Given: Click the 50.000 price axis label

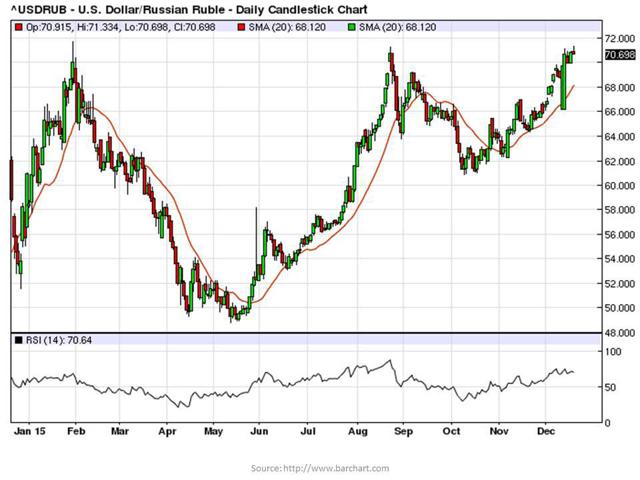Looking at the screenshot, I should (x=620, y=308).
